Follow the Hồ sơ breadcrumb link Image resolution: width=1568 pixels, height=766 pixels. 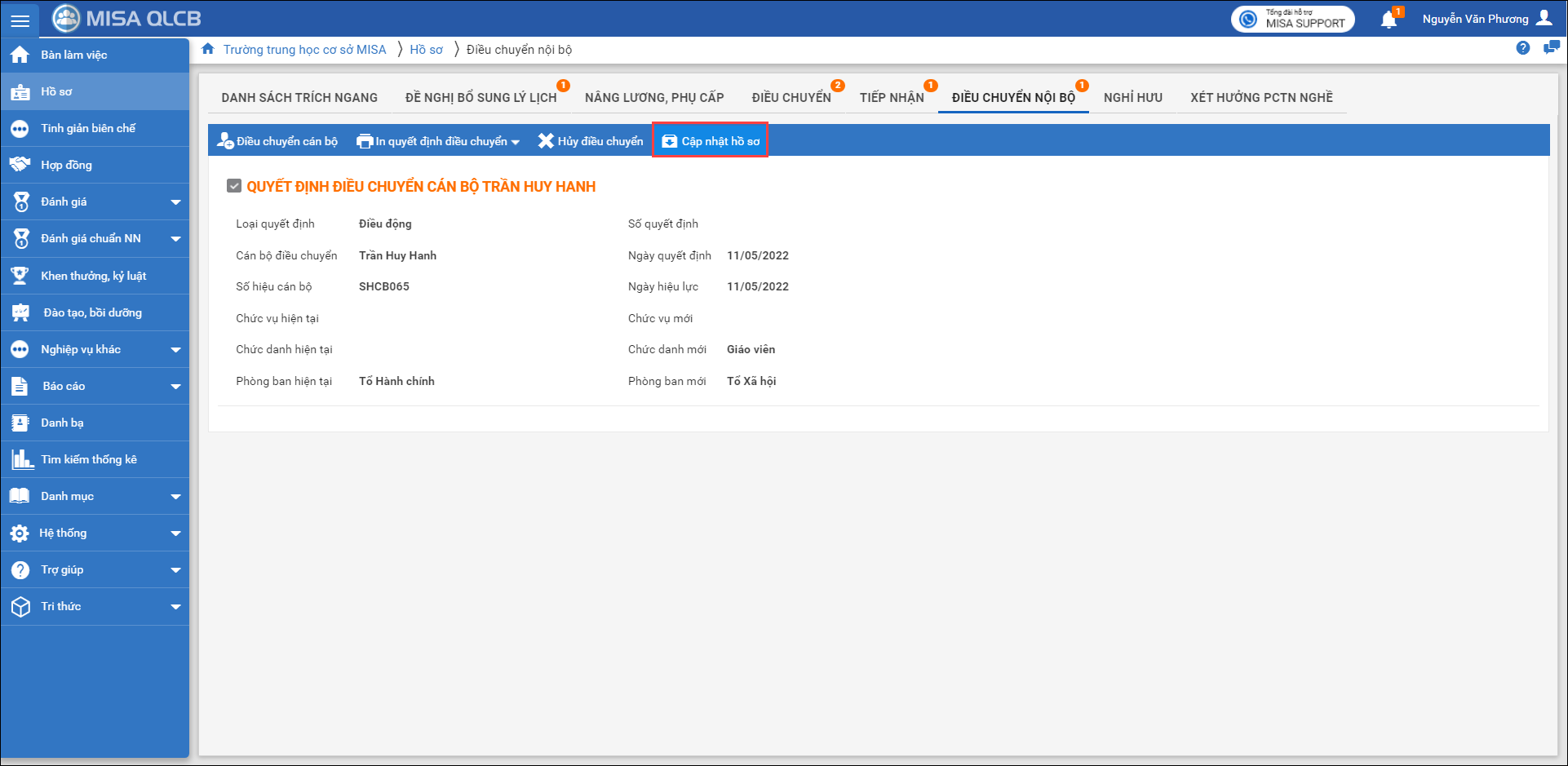click(x=426, y=50)
